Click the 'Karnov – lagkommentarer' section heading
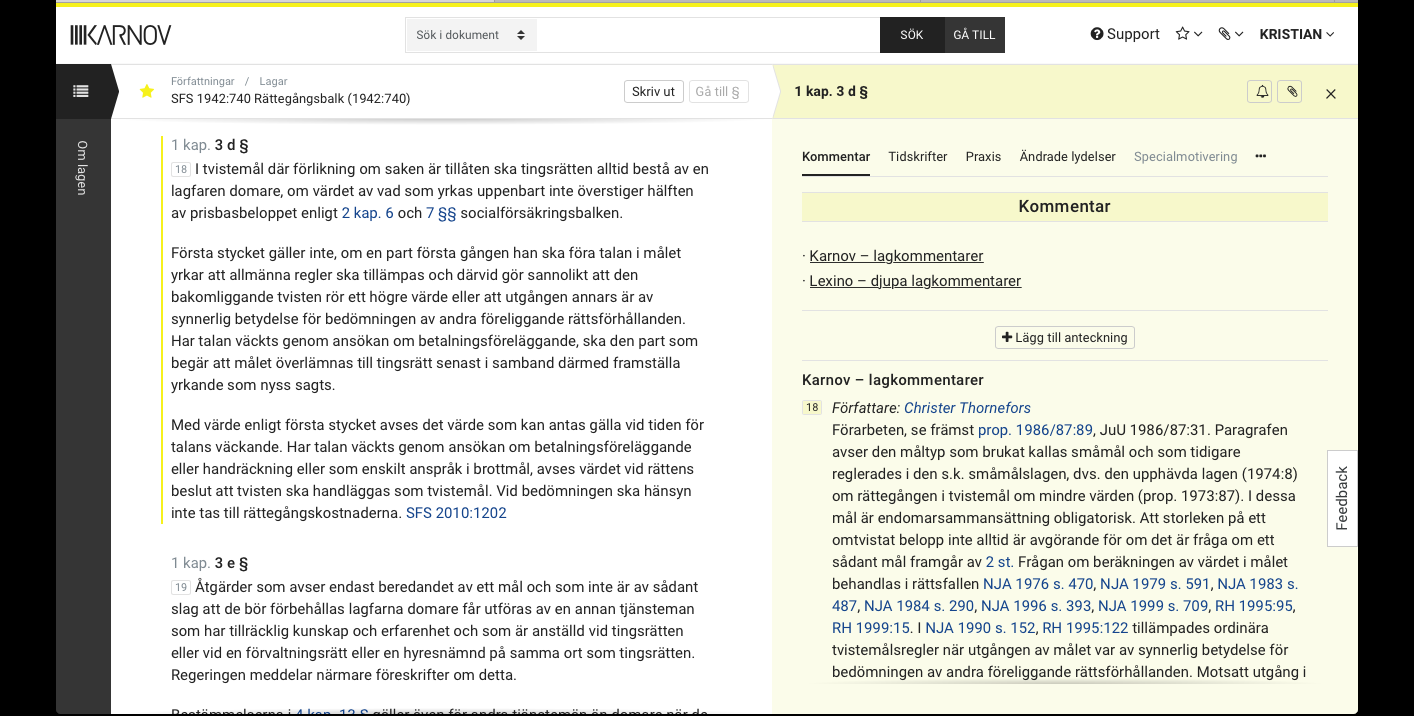Viewport: 1414px width, 716px height. (893, 380)
